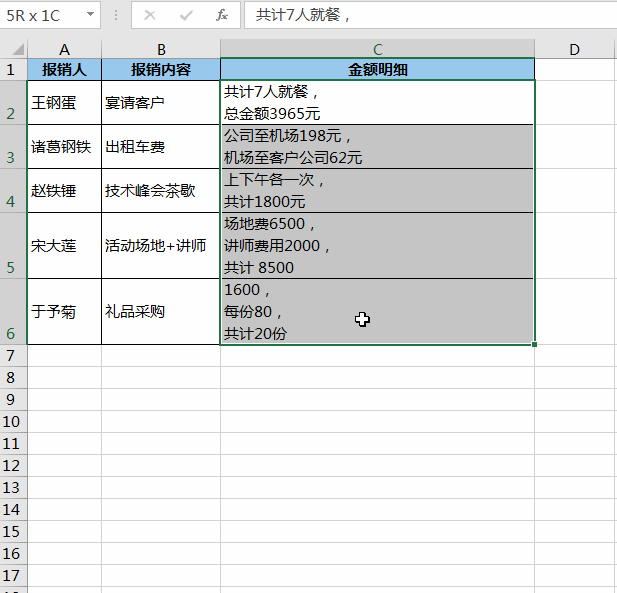Select column B header
Screen dimensions: 617x593
pyautogui.click(x=161, y=50)
